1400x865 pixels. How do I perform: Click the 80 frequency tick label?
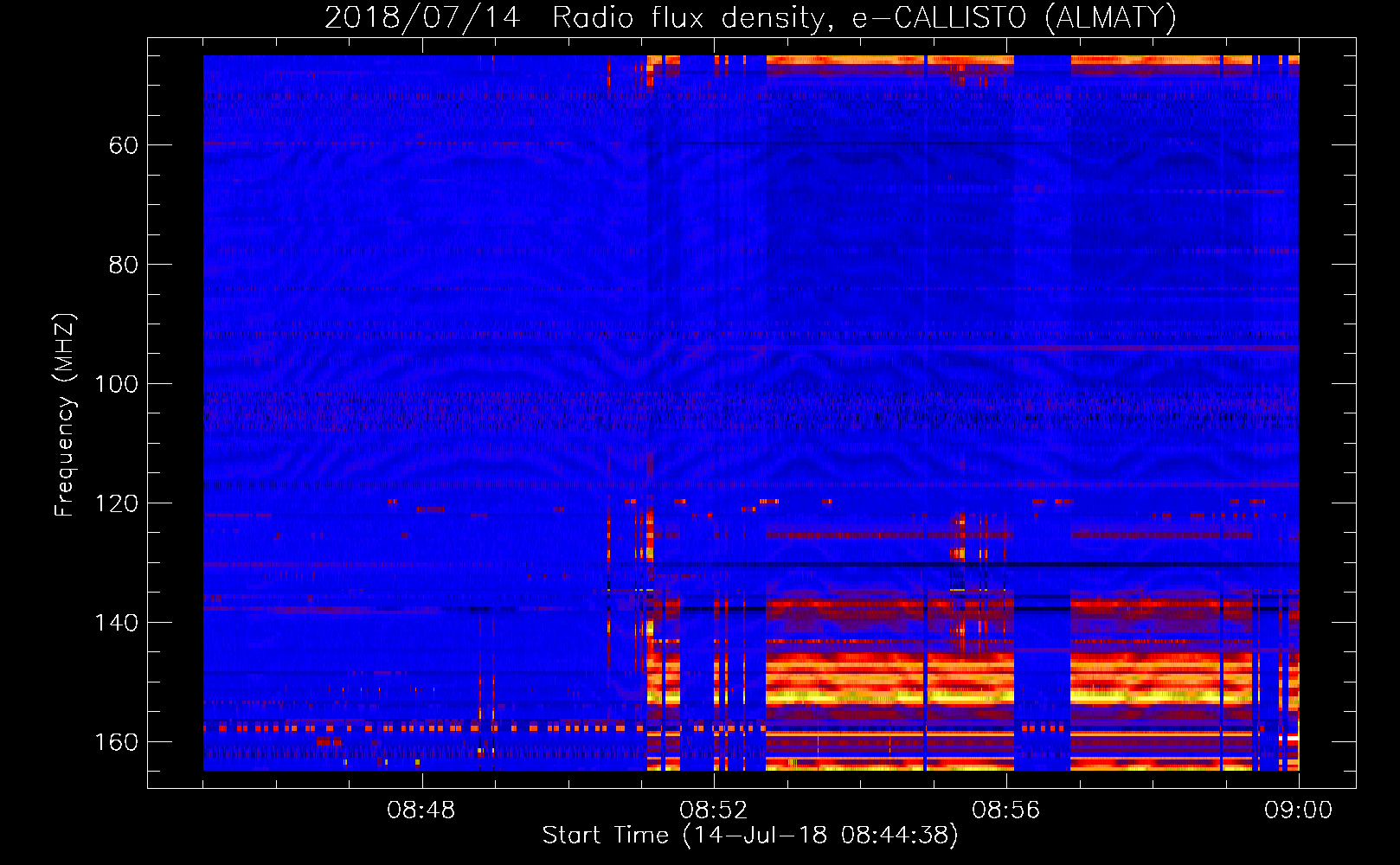coord(124,265)
